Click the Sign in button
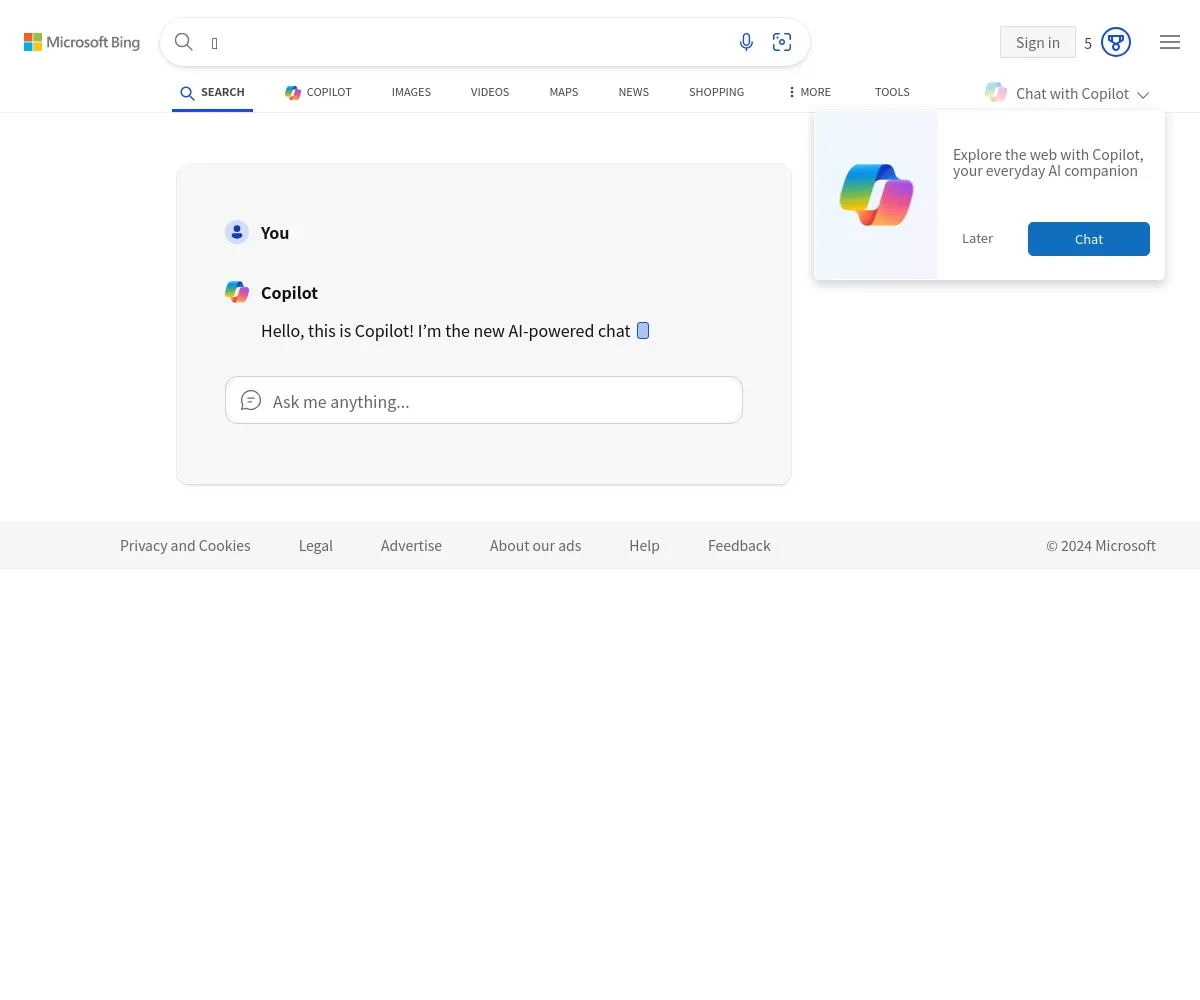Viewport: 1200px width, 1000px height. coord(1038,42)
